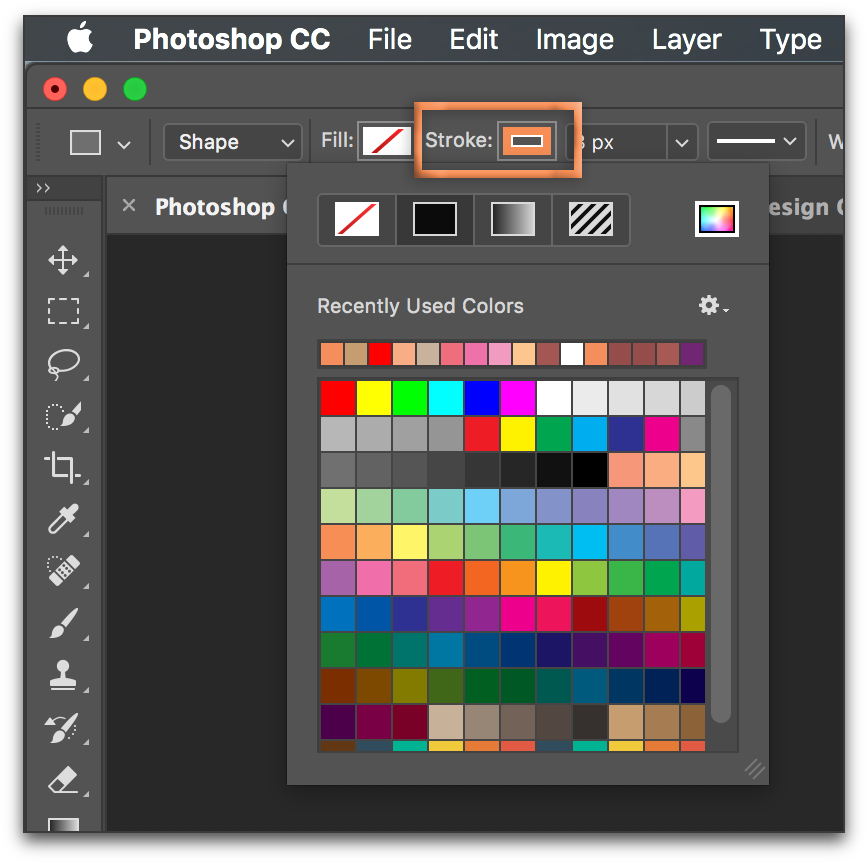Screen dimensions: 867x863
Task: Select the History Brush tool
Action: [62, 728]
